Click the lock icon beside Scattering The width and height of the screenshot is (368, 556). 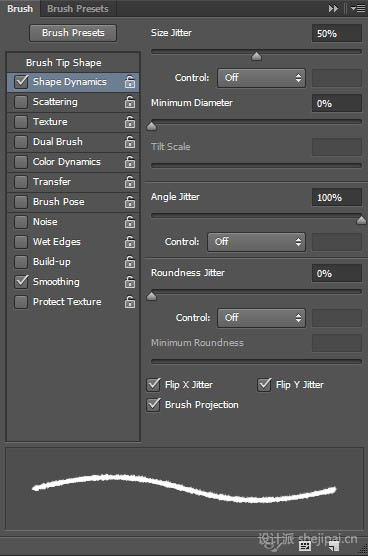point(130,102)
